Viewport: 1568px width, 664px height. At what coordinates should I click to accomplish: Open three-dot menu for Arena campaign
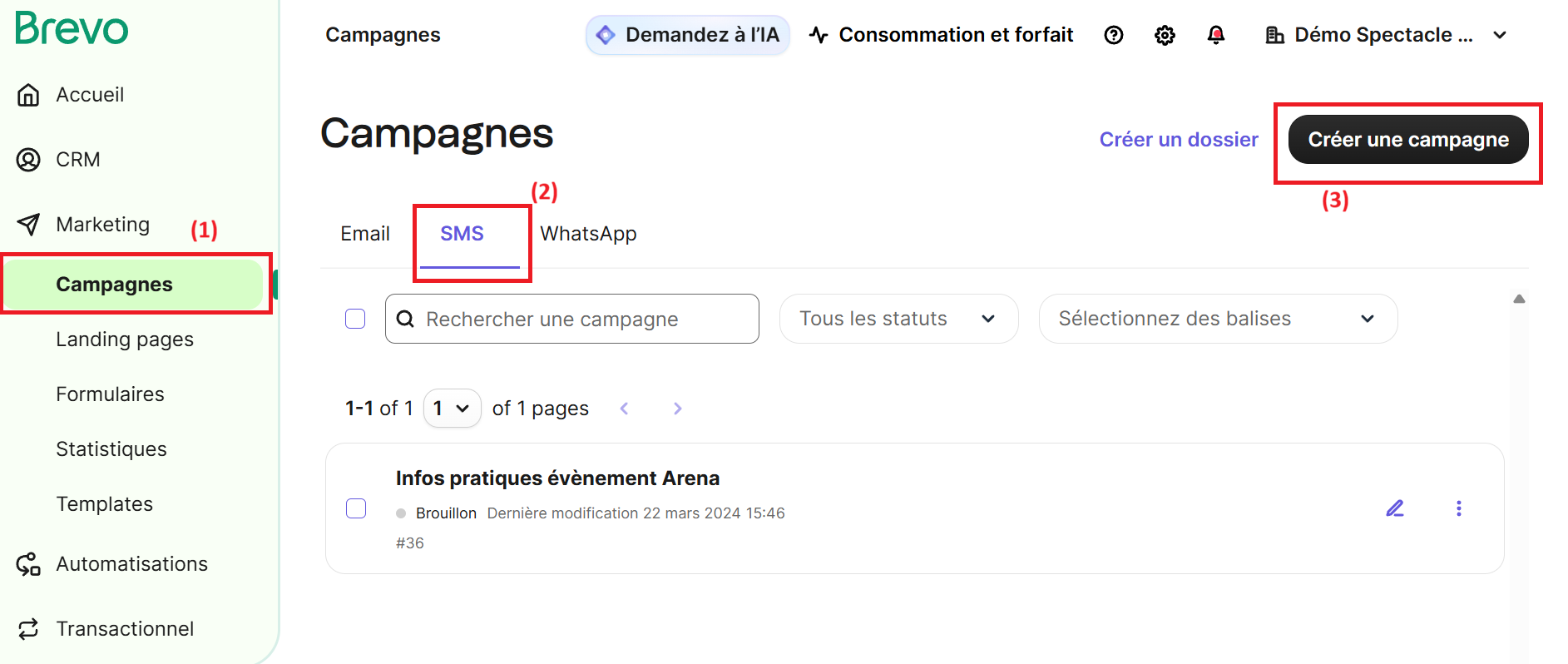[1458, 508]
